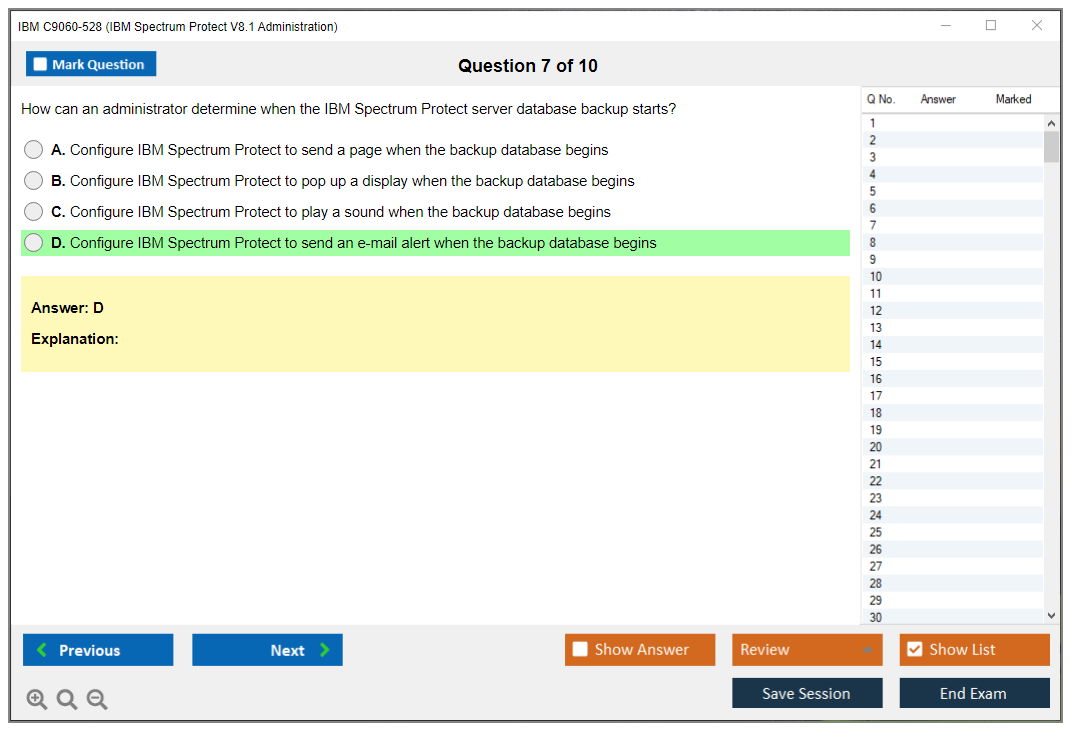Click Save Session button
Image resolution: width=1075 pixels, height=735 pixels.
(806, 693)
